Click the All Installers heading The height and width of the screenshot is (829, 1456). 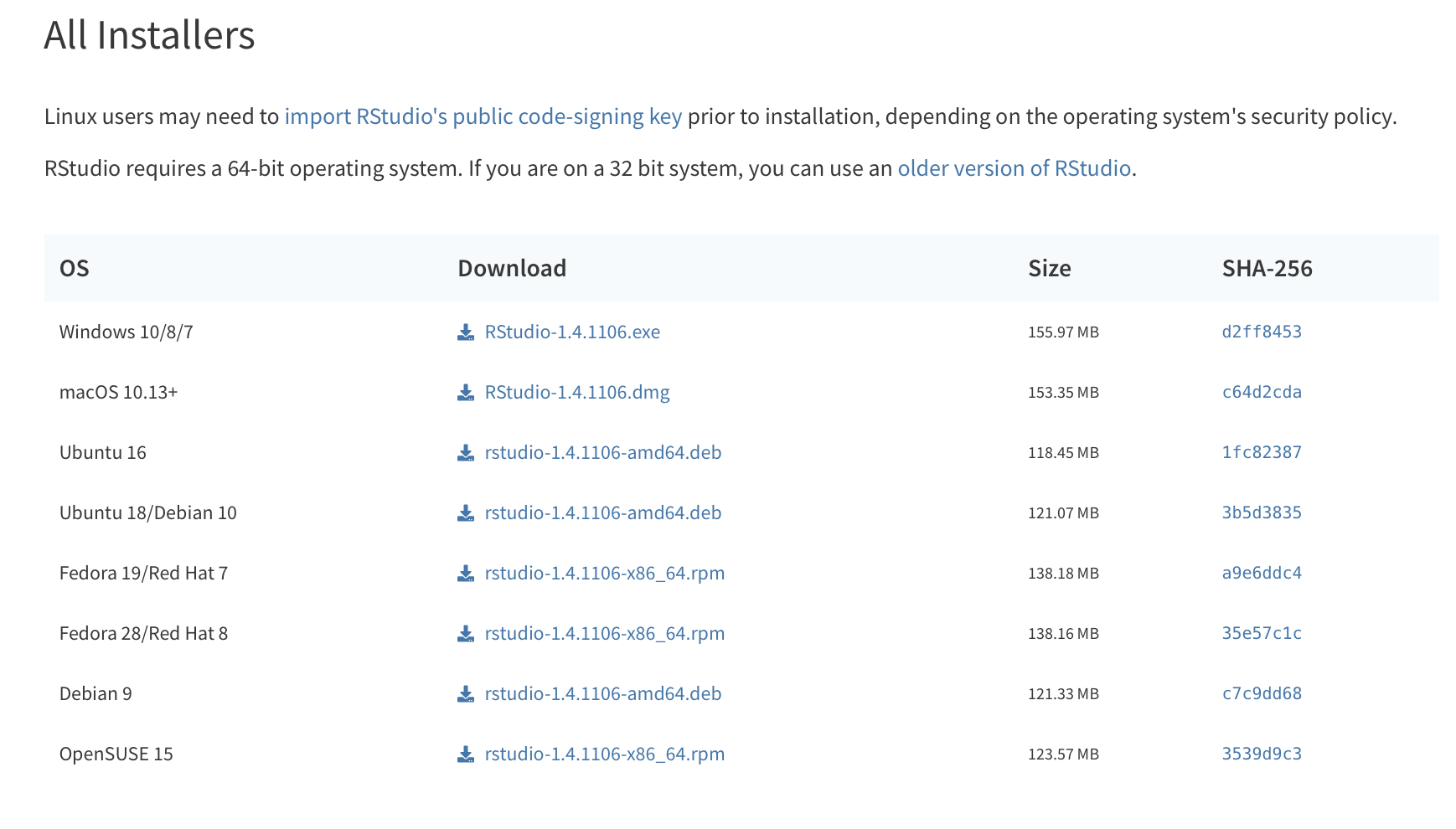tap(149, 35)
